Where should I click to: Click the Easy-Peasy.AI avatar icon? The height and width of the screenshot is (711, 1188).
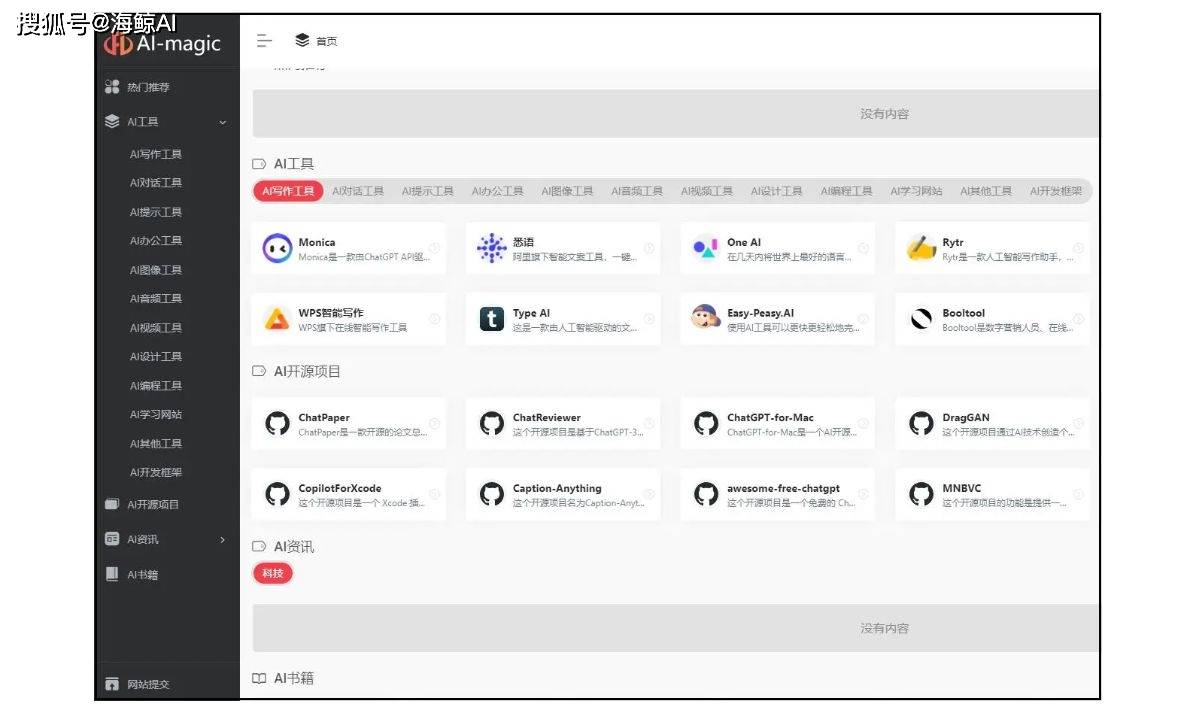tap(706, 319)
